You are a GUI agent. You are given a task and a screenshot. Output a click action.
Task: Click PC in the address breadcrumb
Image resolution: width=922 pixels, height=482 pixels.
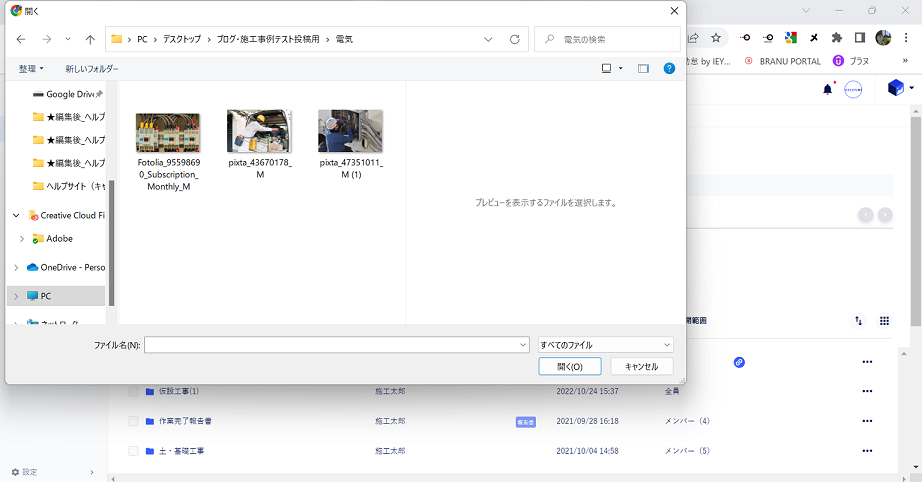click(x=142, y=39)
